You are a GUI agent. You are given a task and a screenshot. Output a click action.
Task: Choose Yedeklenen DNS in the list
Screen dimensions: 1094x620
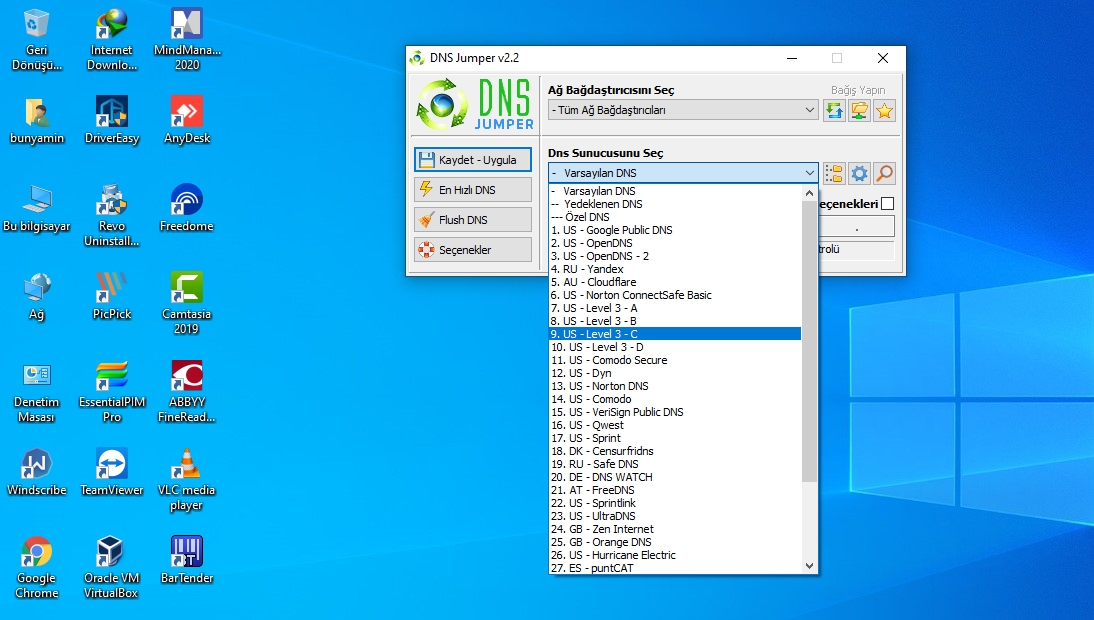pyautogui.click(x=675, y=204)
